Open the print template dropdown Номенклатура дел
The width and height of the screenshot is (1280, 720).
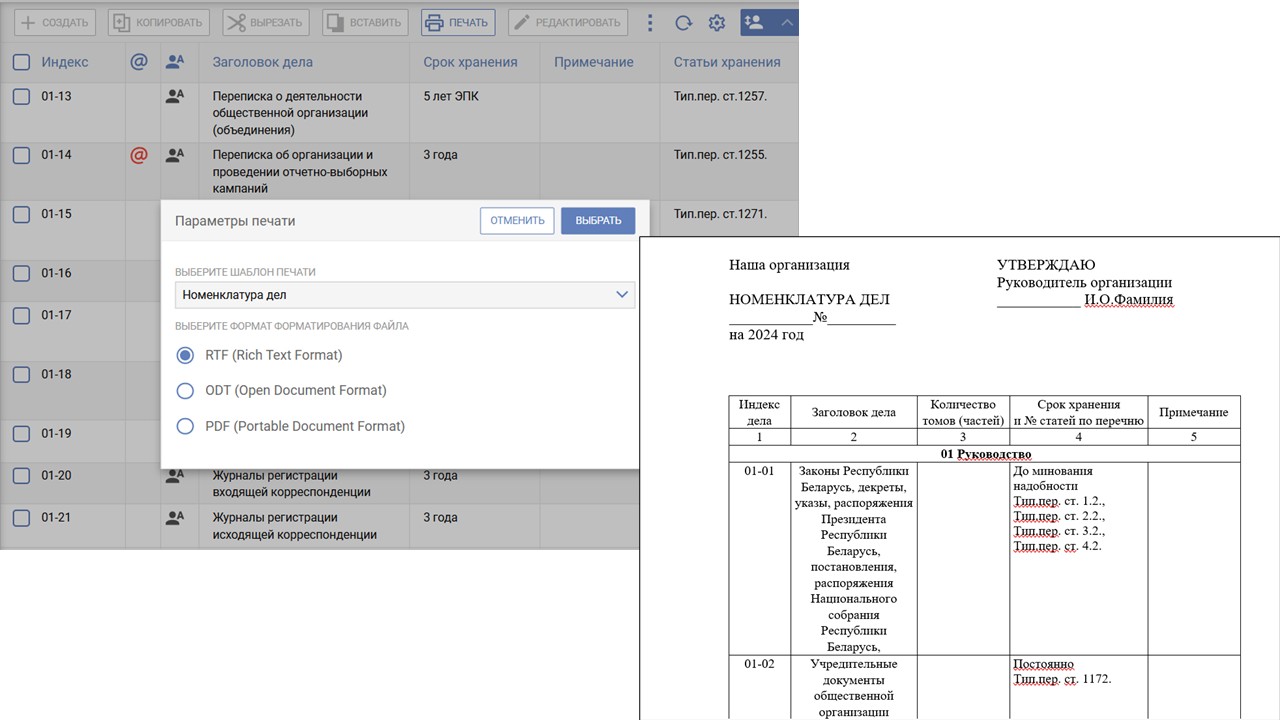pyautogui.click(x=404, y=295)
